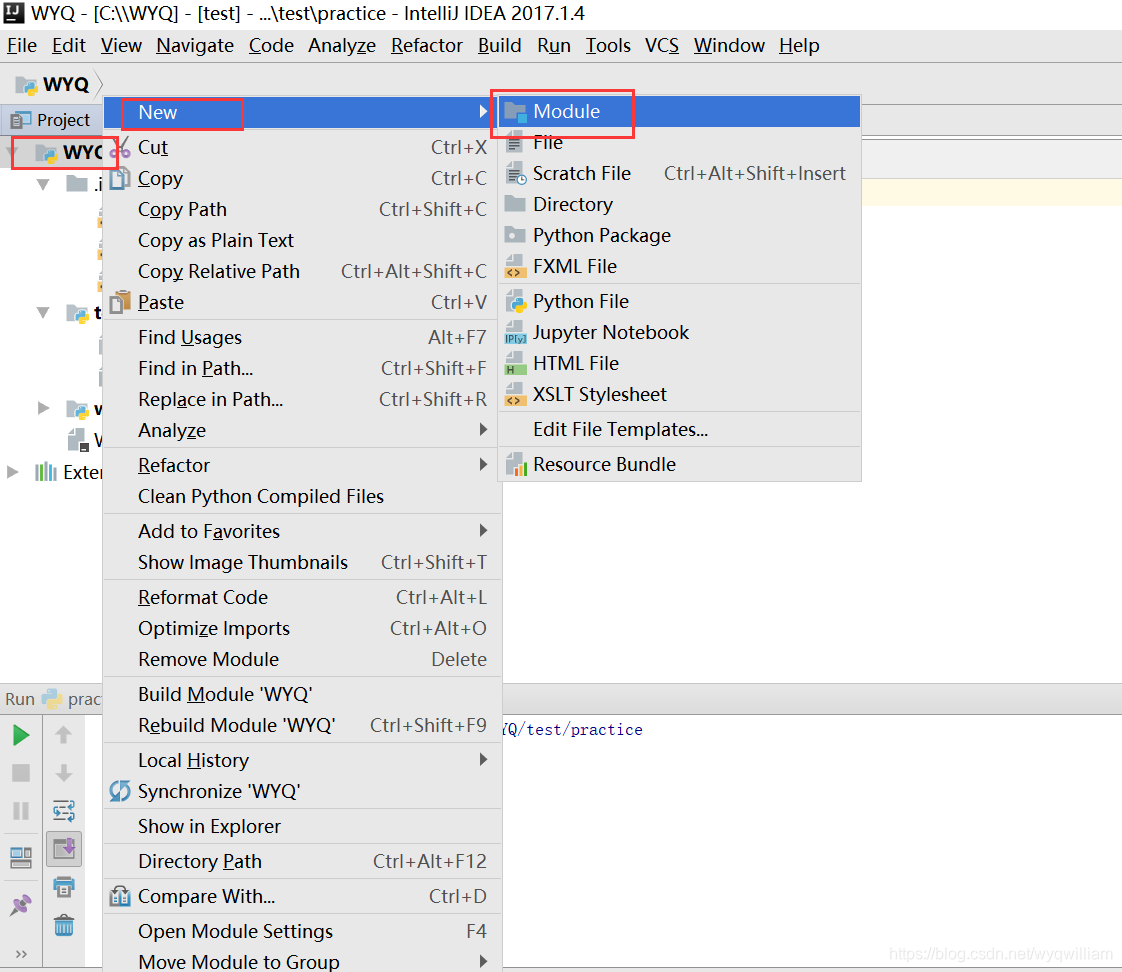Select Find Usages in context menu
Viewport: 1122px width, 972px height.
tap(303, 337)
